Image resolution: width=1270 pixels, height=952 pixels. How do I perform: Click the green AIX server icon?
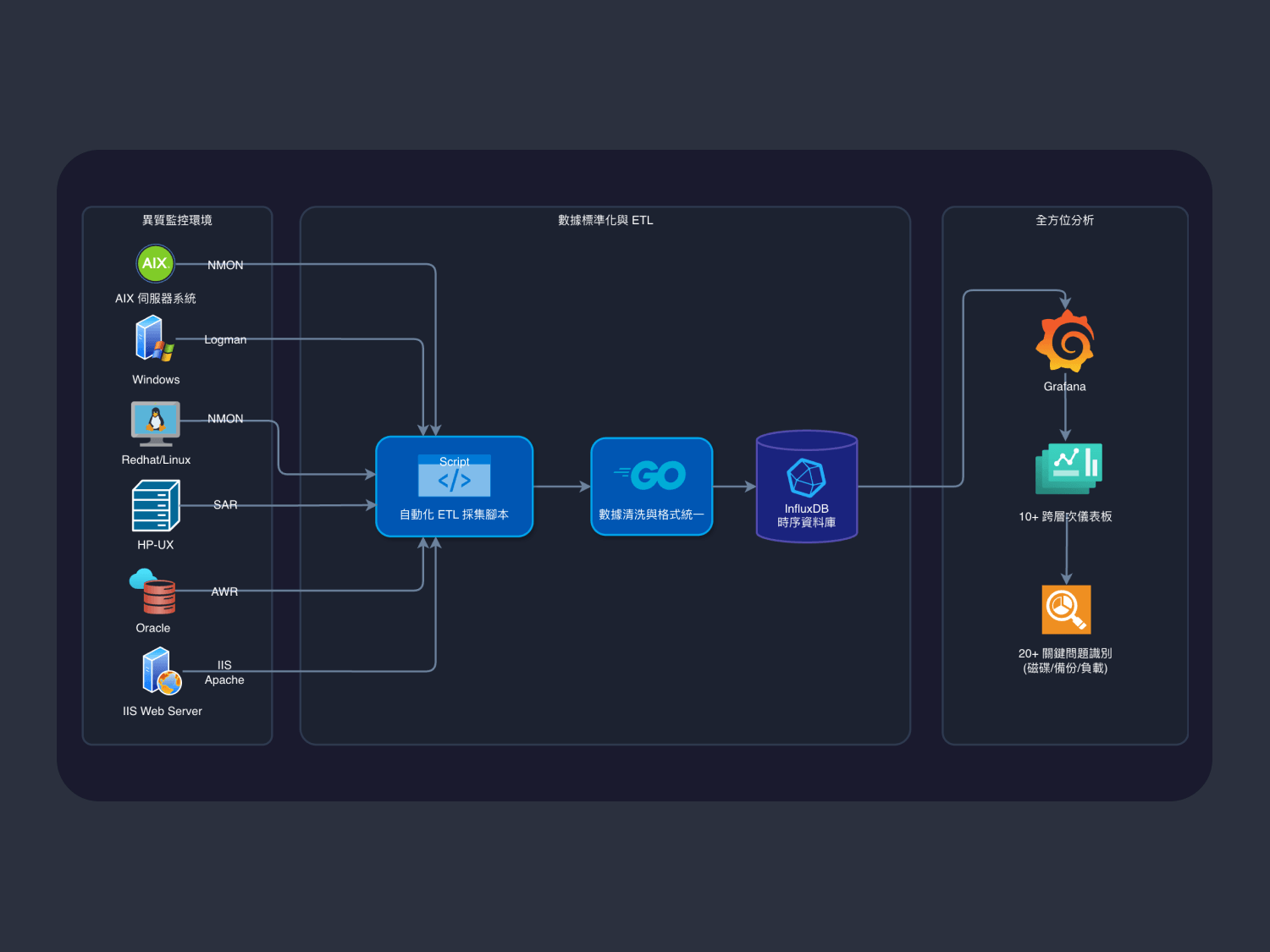coord(155,263)
